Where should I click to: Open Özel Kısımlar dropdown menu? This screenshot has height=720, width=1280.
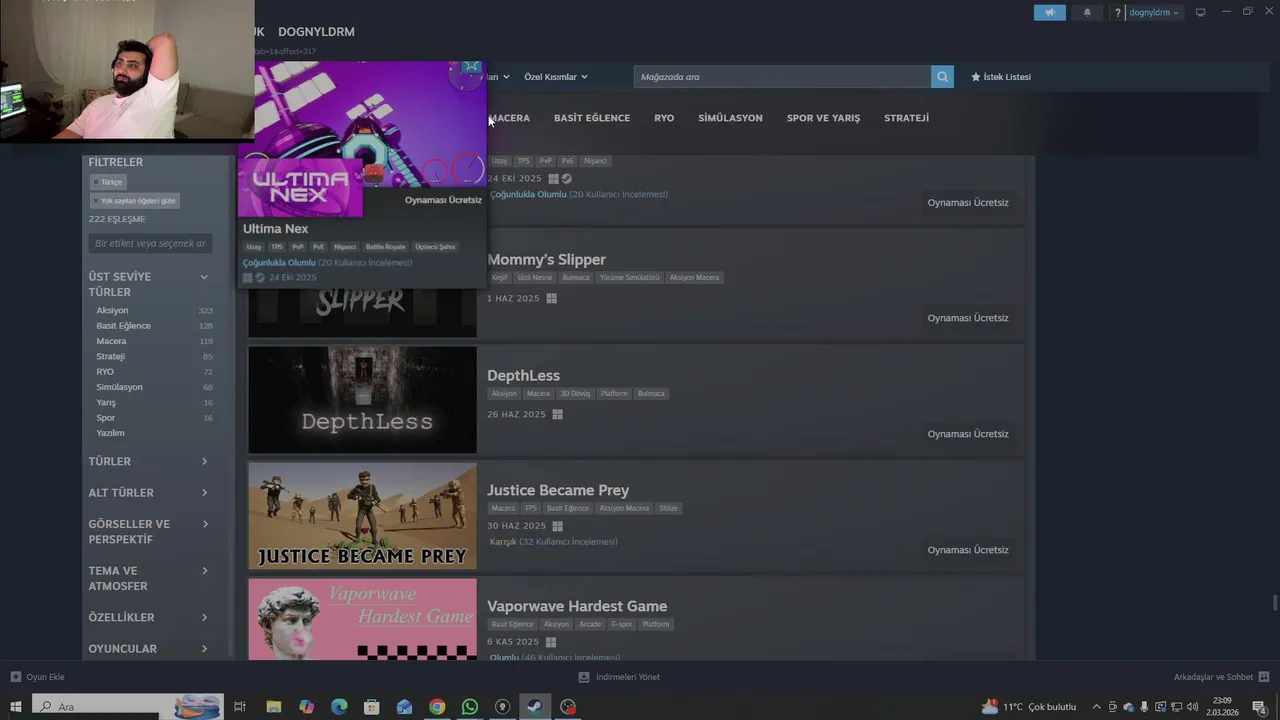(556, 77)
